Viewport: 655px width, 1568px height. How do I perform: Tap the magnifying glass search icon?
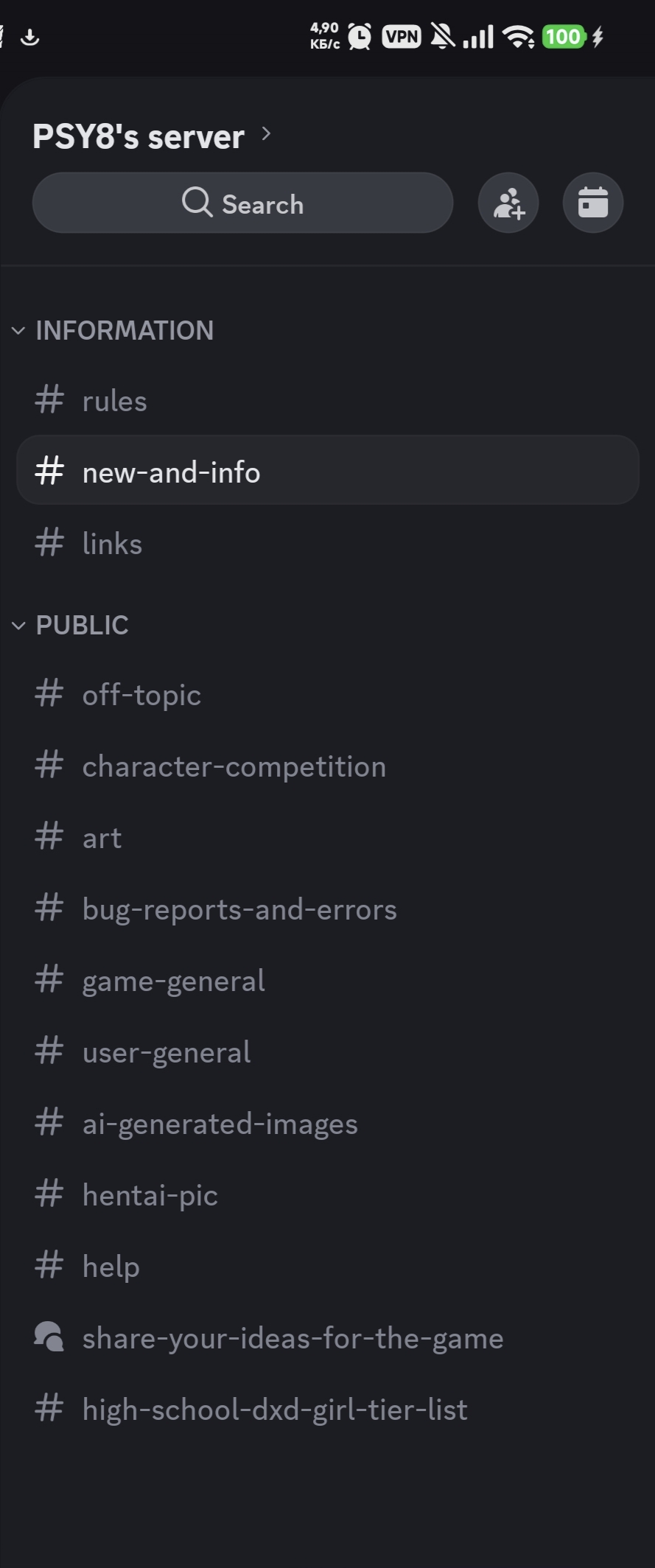pyautogui.click(x=197, y=202)
